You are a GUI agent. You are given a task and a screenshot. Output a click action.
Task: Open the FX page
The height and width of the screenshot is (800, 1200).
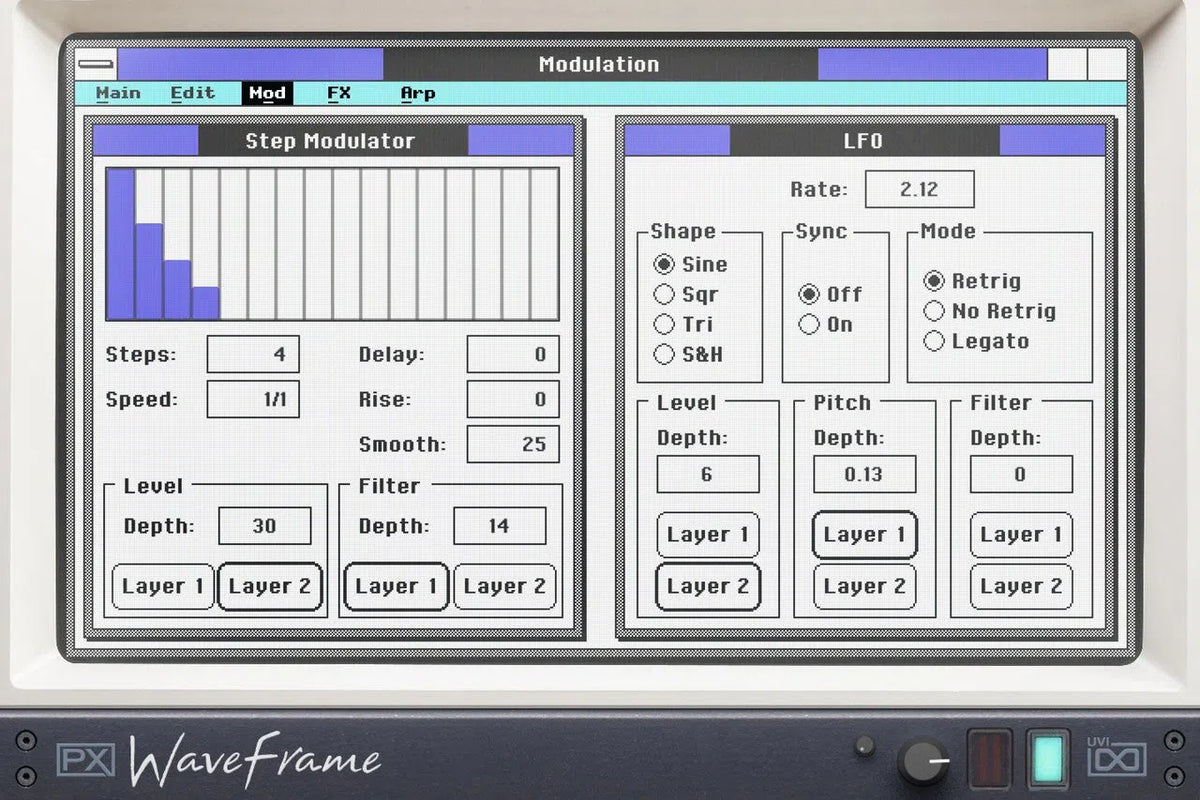(338, 93)
